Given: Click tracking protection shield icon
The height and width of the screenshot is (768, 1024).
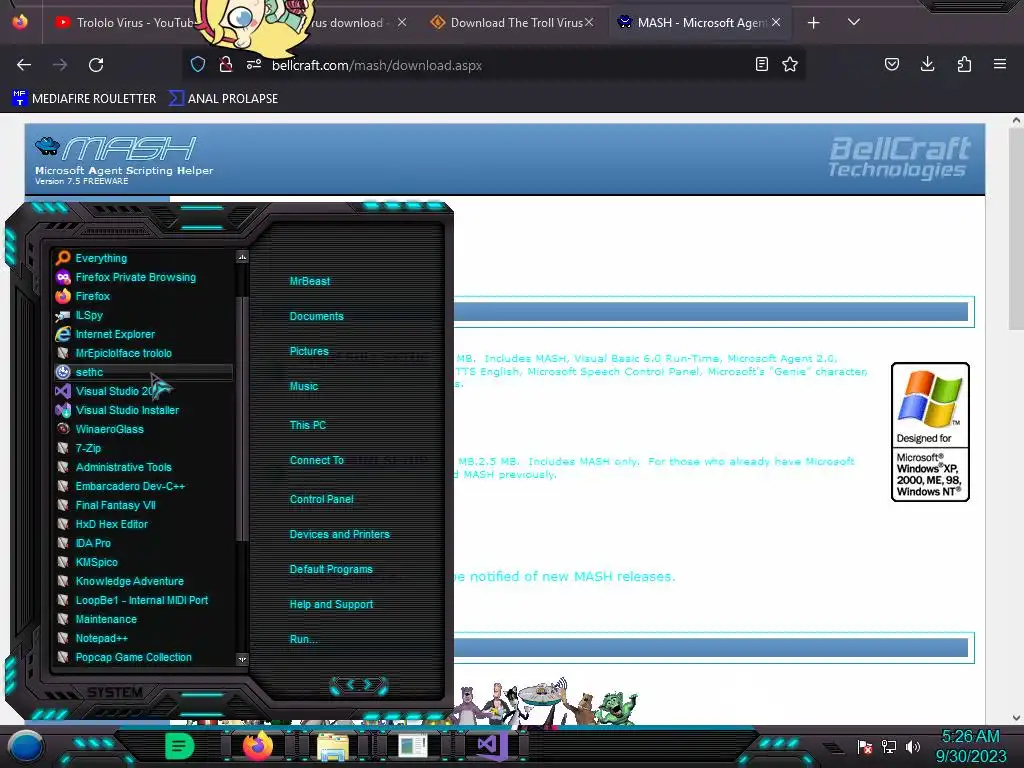Looking at the screenshot, I should point(198,64).
